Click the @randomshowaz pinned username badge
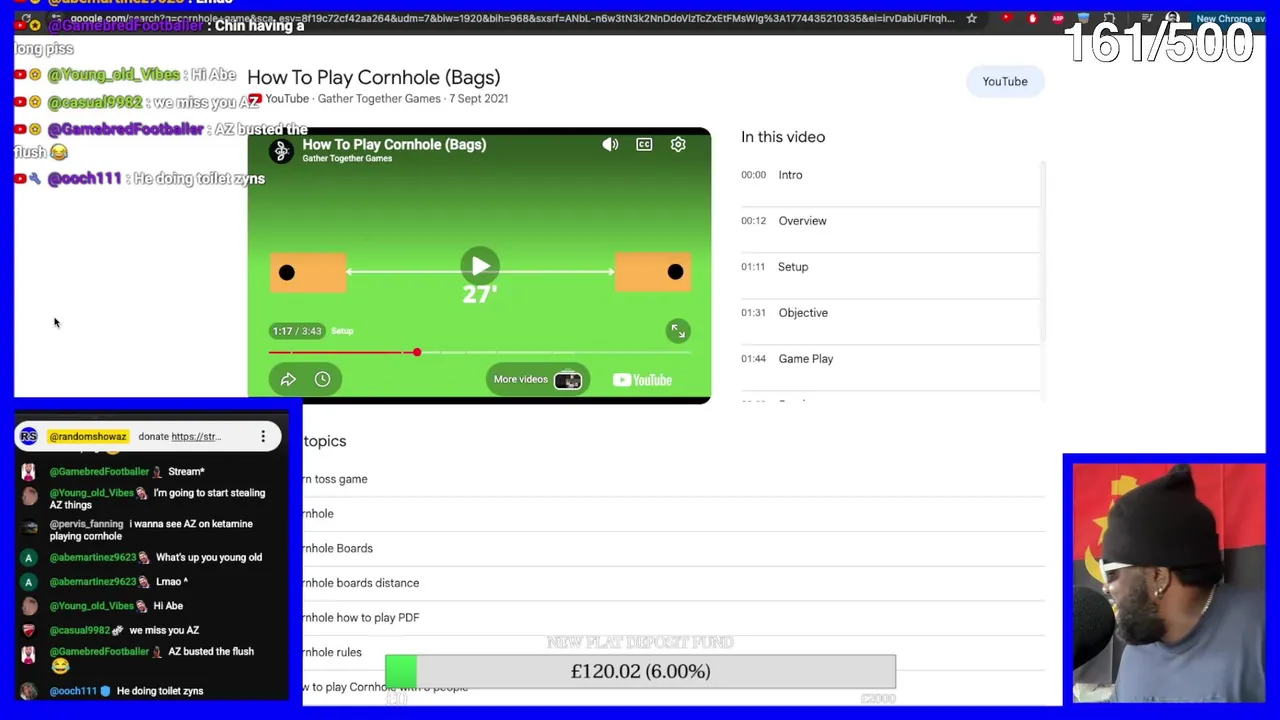Image resolution: width=1280 pixels, height=720 pixels. pyautogui.click(x=88, y=437)
